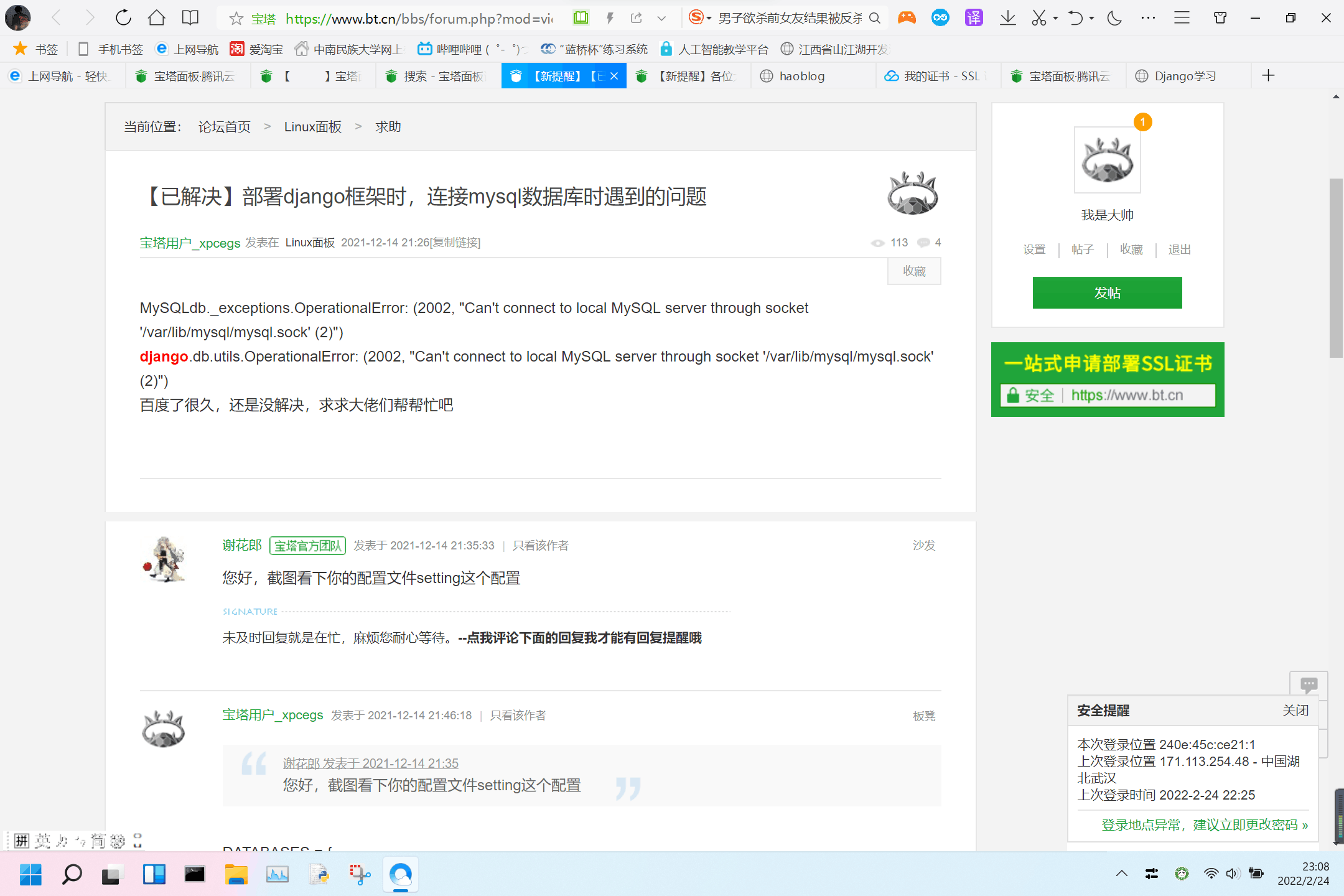Open terminal app from taskbar
Viewport: 1344px width, 896px height.
pos(195,875)
